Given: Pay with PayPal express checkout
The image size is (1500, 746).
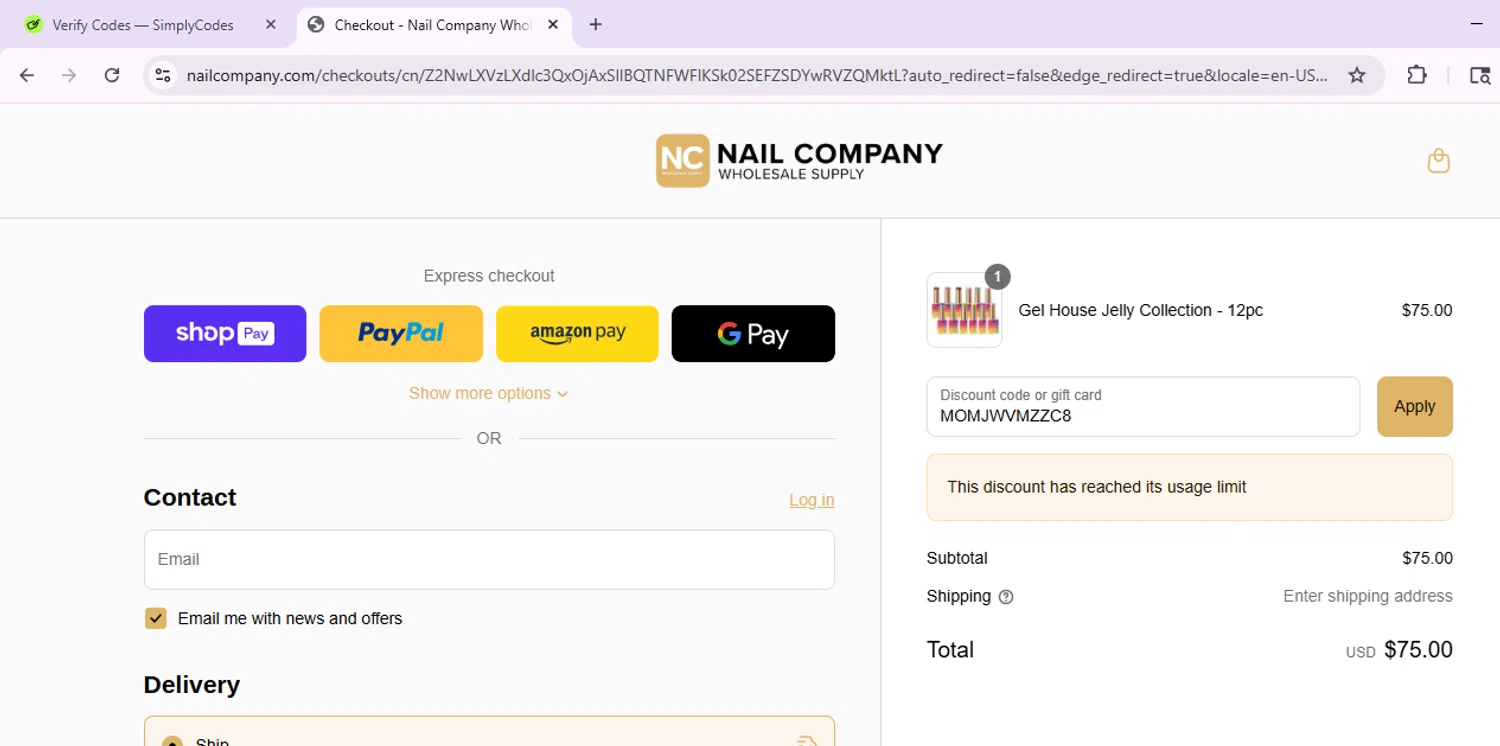Looking at the screenshot, I should click(401, 333).
